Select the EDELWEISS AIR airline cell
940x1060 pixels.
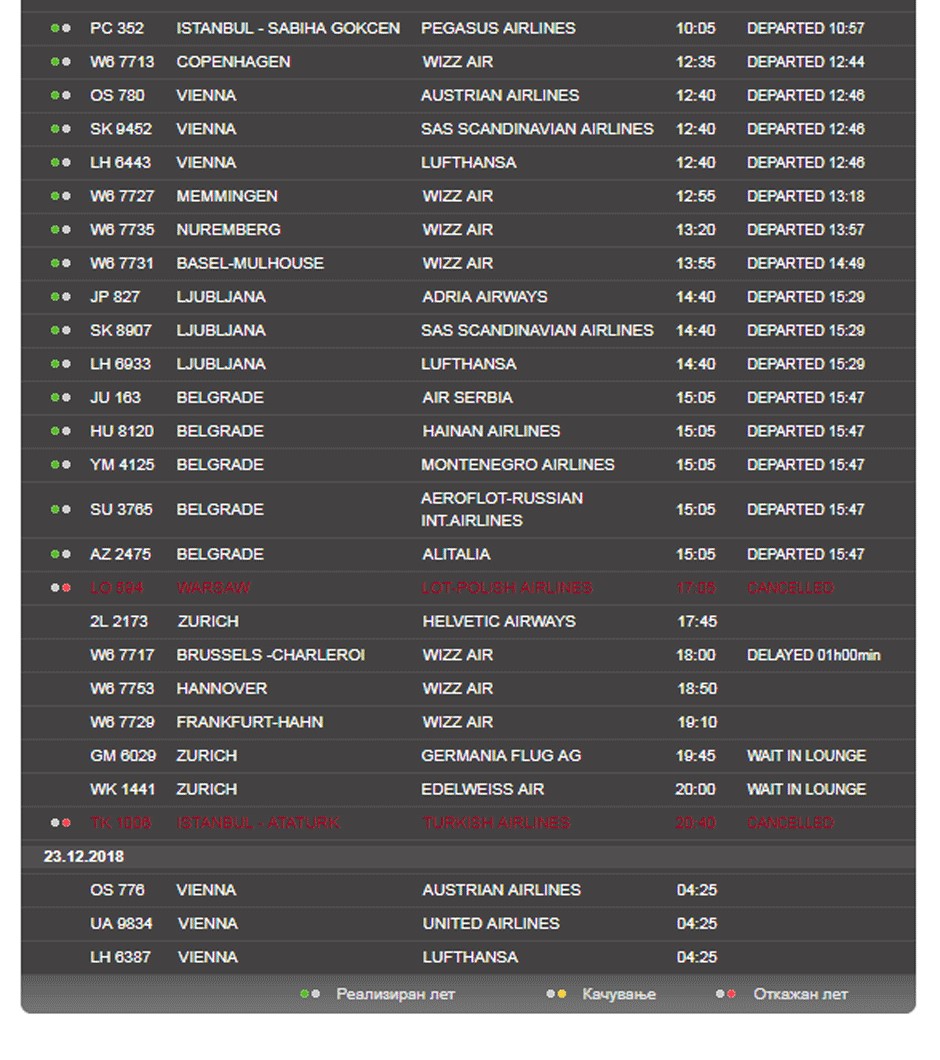click(483, 789)
